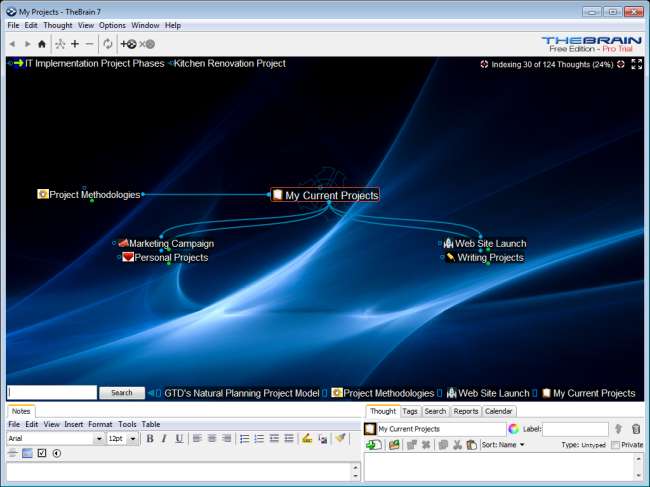Switch to the Calendar tab
Viewport: 650px width, 487px height.
pyautogui.click(x=498, y=411)
